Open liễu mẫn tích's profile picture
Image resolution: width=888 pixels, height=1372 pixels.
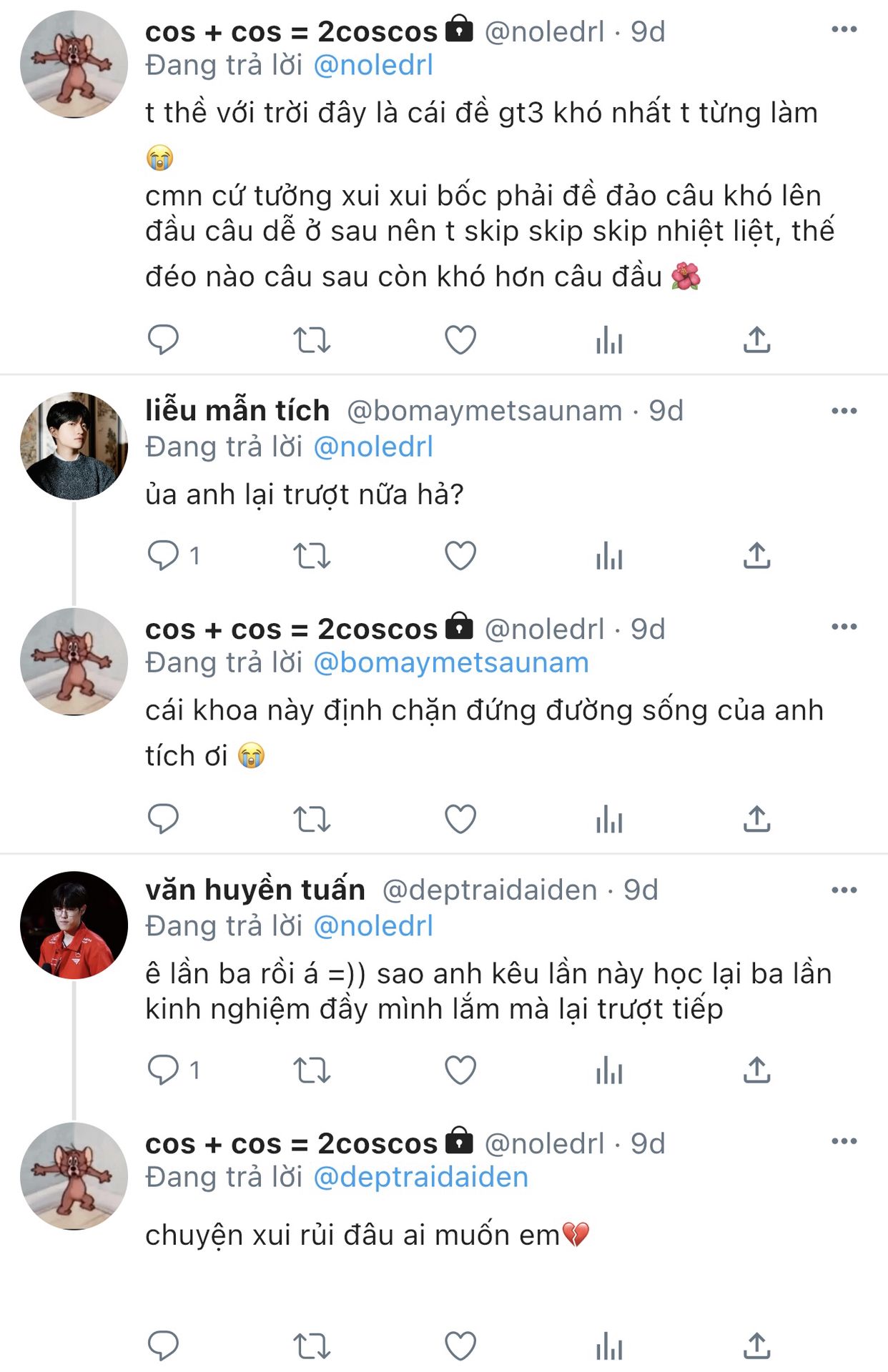pos(74,445)
